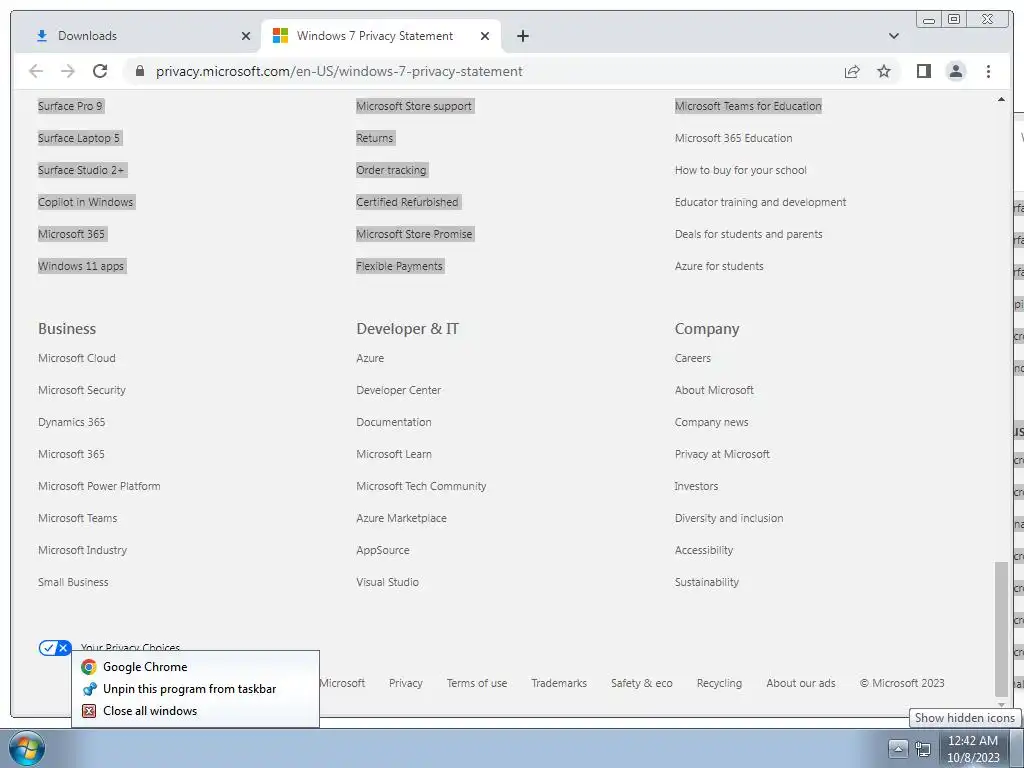The image size is (1024, 768).
Task: Open the share page icon
Action: 852,71
